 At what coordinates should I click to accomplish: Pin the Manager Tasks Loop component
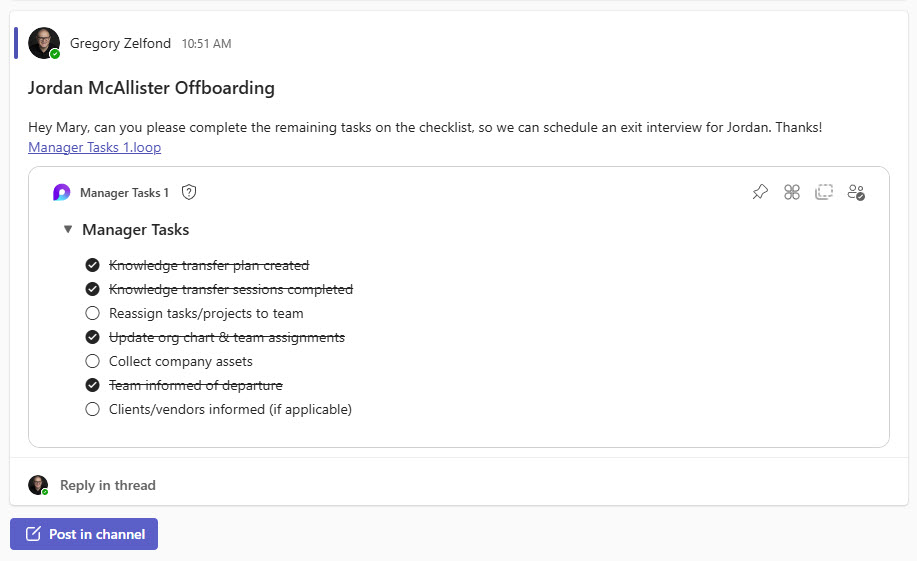click(760, 192)
